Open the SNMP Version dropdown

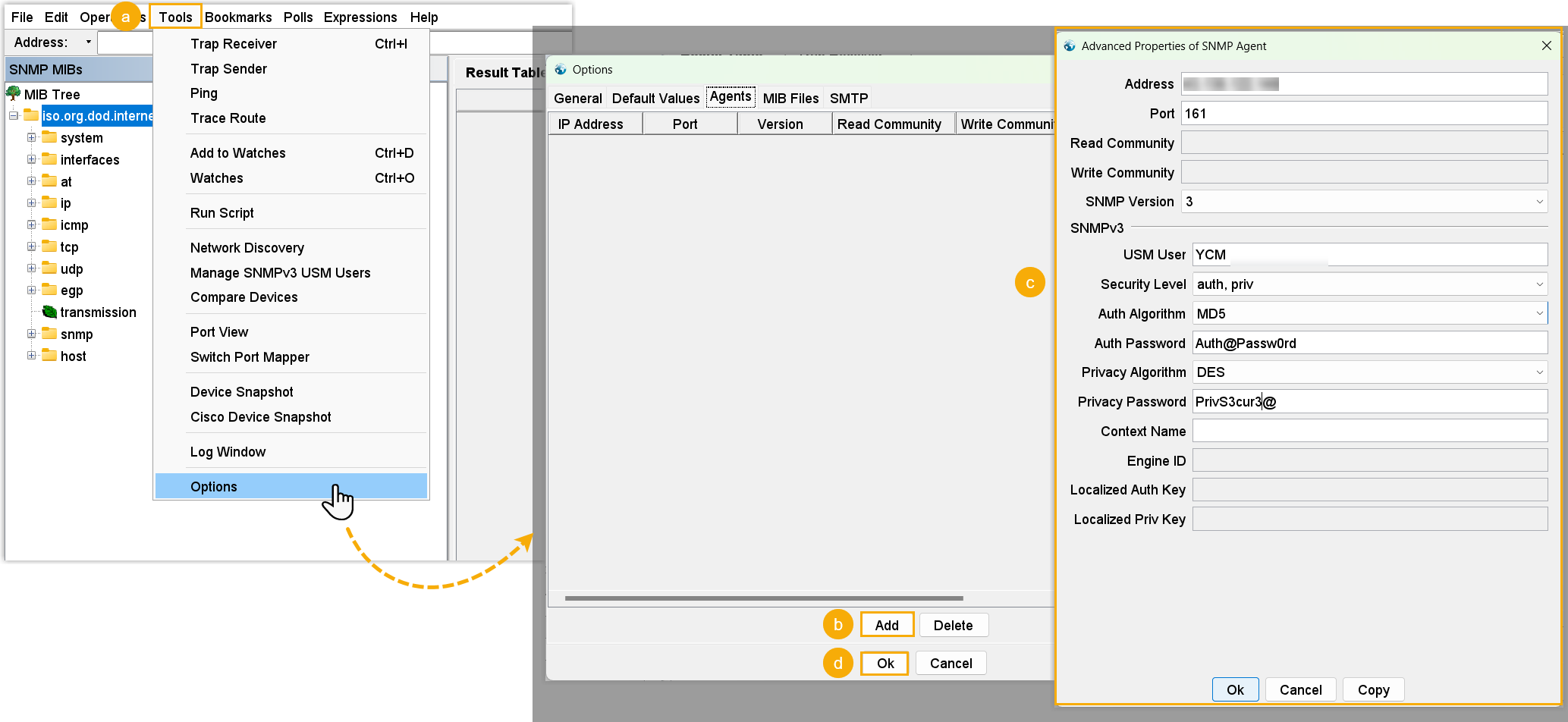[x=1539, y=202]
